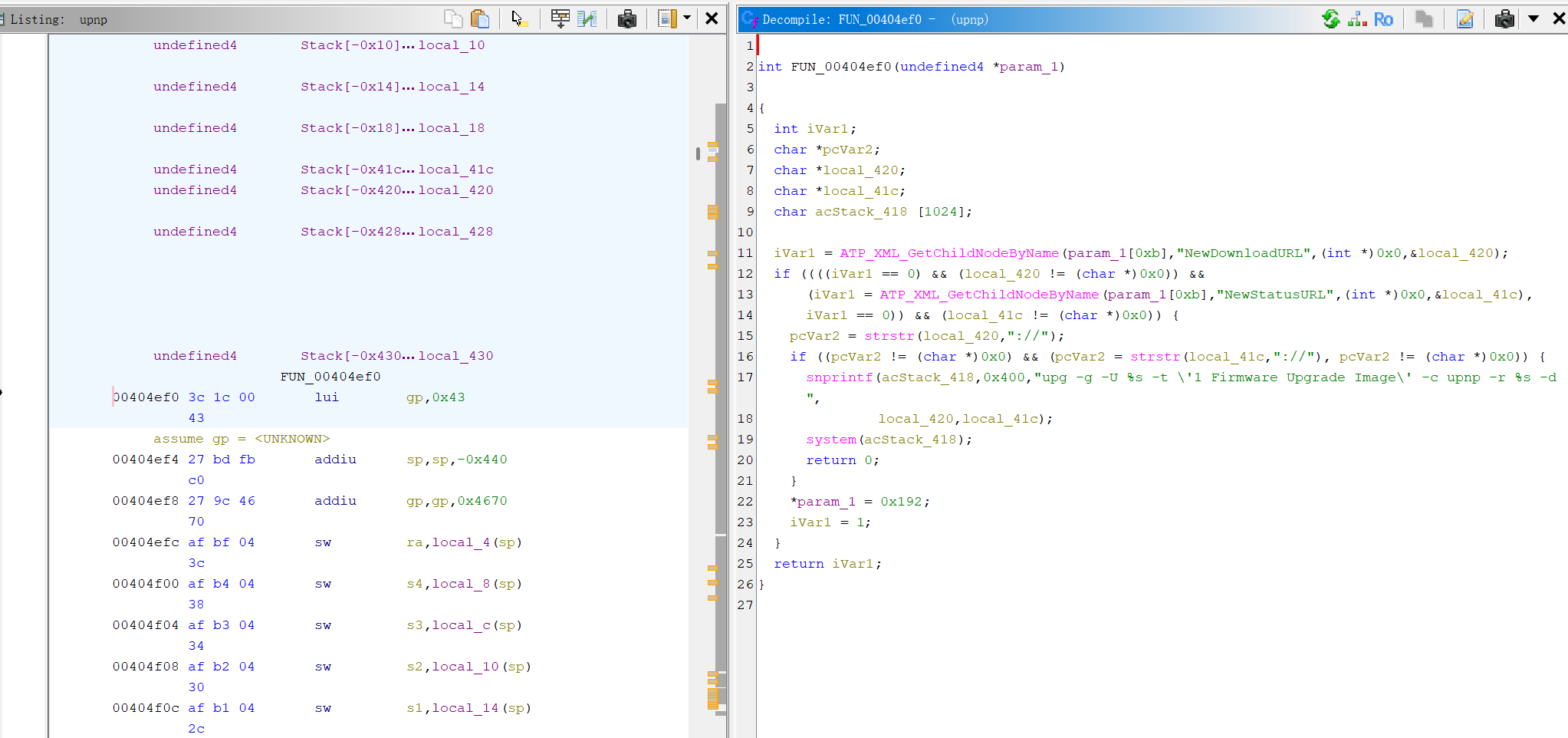Click the "NewStatusURL" string
The width and height of the screenshot is (1568, 738).
pos(1276,294)
